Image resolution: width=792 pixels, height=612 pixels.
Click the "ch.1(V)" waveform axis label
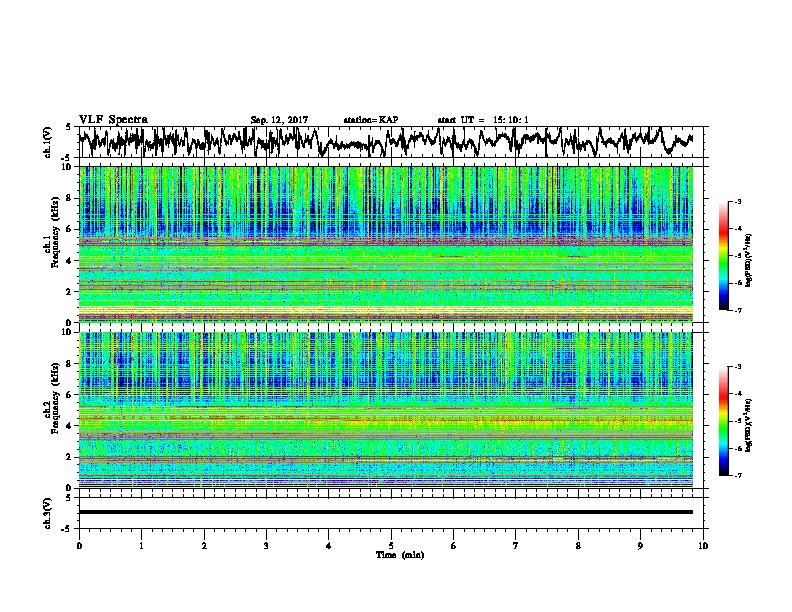point(48,142)
